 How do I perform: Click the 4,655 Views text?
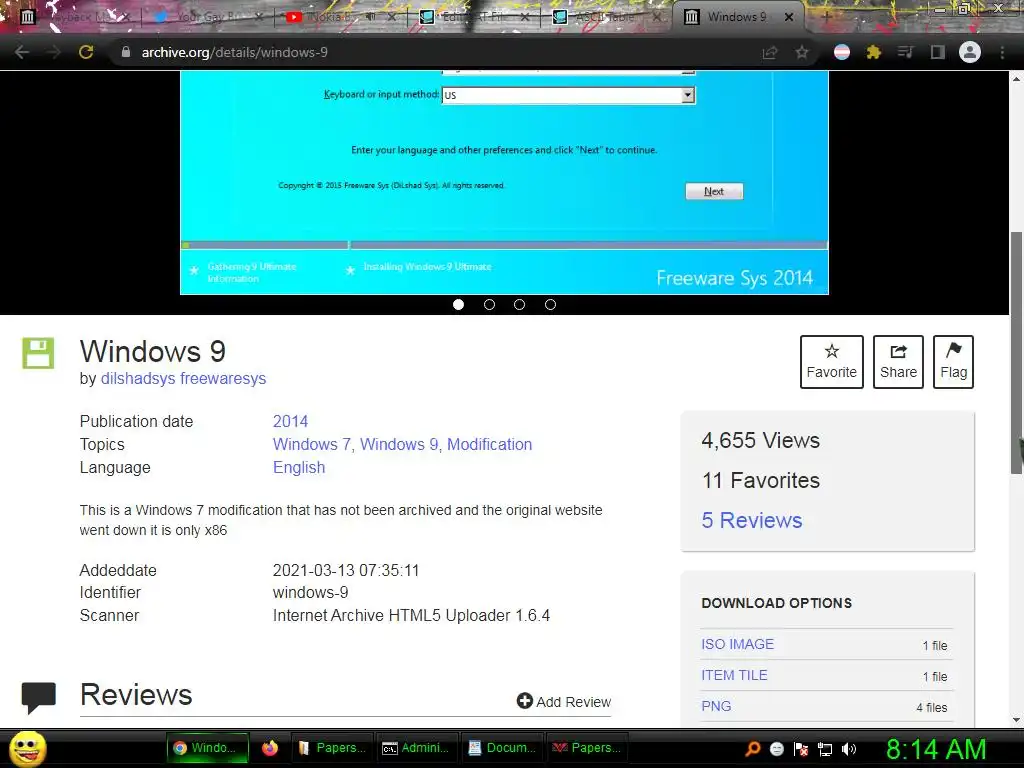click(760, 440)
